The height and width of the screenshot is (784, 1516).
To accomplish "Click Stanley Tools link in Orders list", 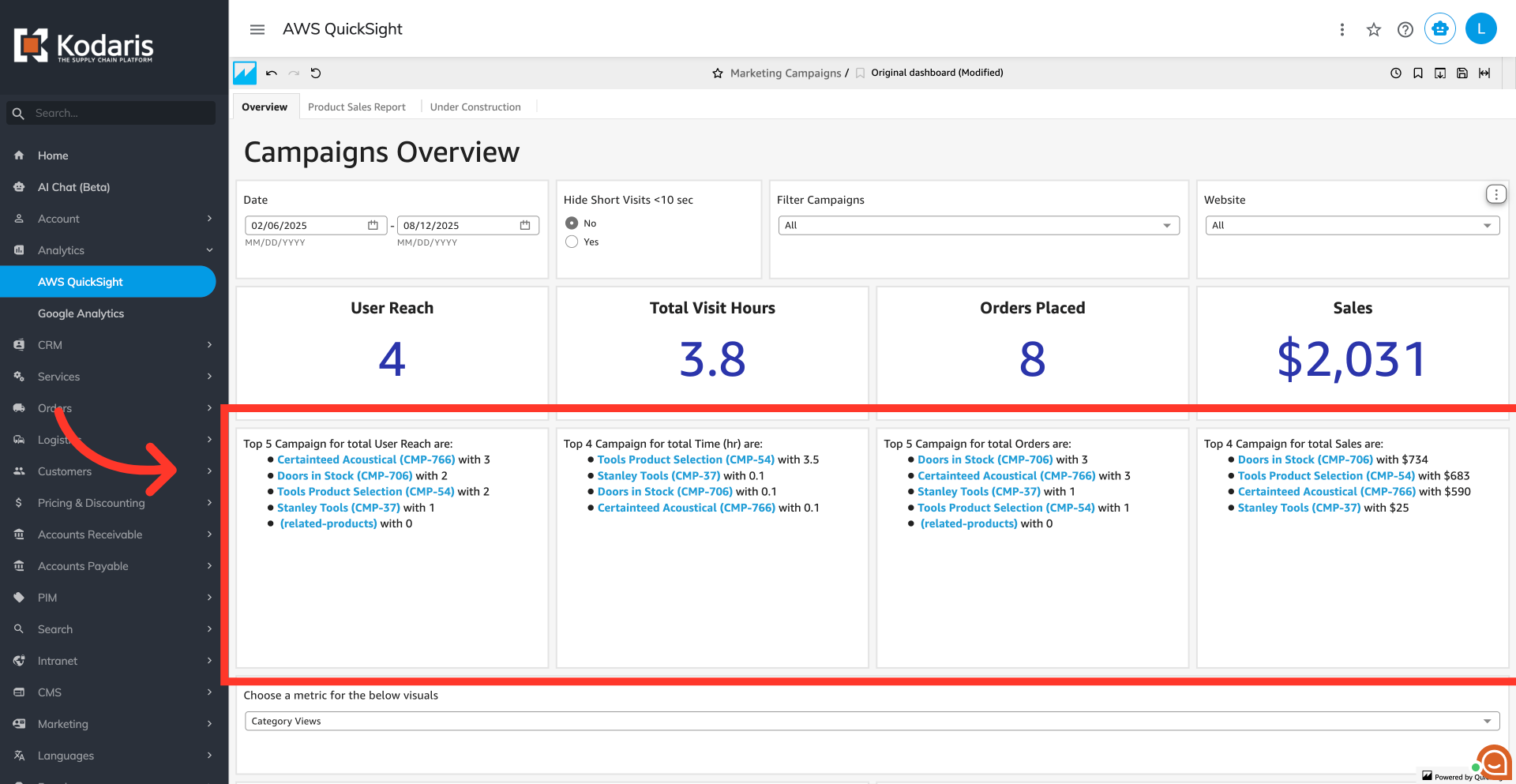I will 979,492.
